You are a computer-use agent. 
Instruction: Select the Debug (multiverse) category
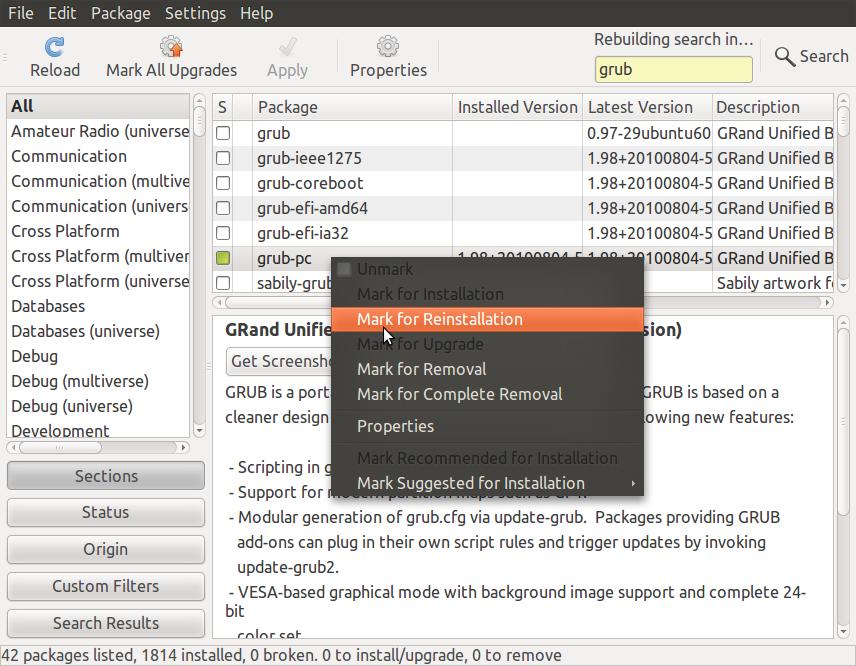click(98, 382)
